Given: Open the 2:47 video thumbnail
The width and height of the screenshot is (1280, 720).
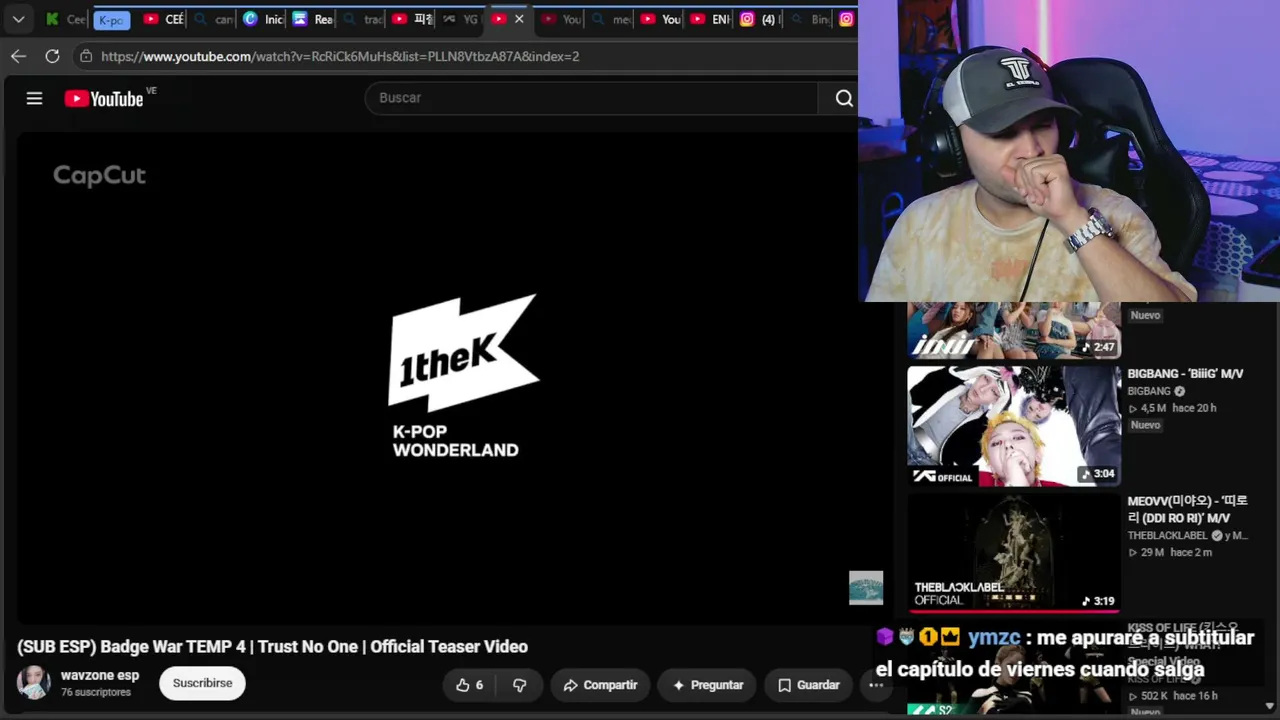Looking at the screenshot, I should click(1014, 330).
